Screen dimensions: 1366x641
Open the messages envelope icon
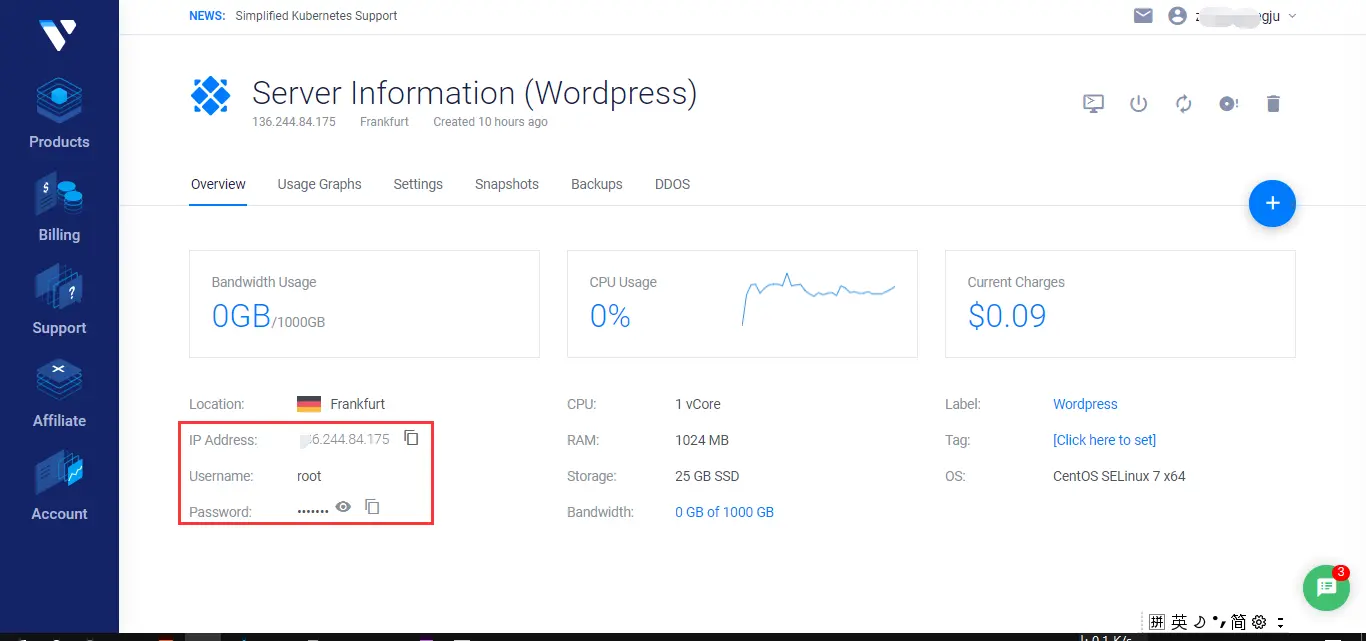tap(1143, 15)
